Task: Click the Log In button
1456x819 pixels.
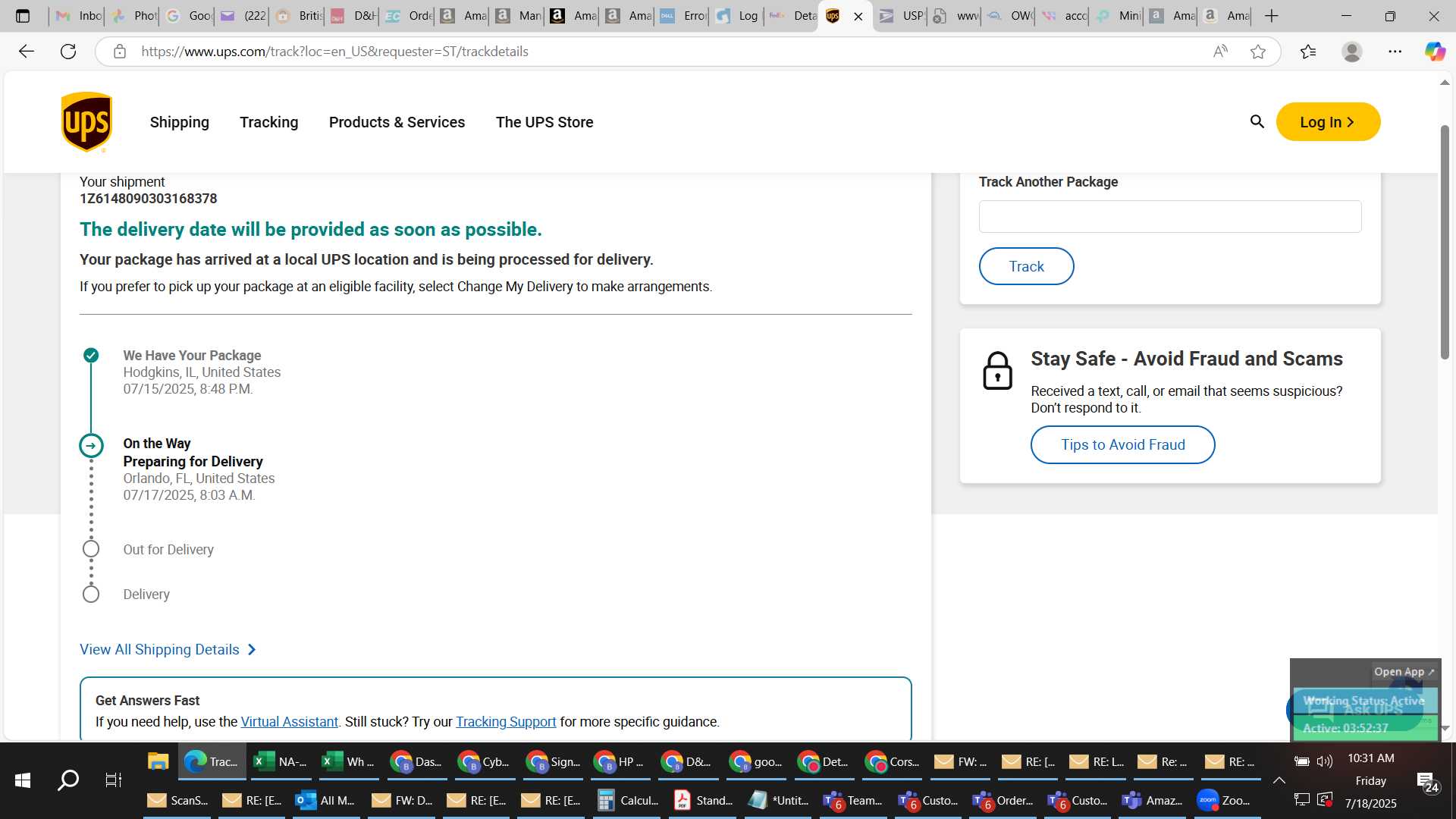Action: point(1328,122)
